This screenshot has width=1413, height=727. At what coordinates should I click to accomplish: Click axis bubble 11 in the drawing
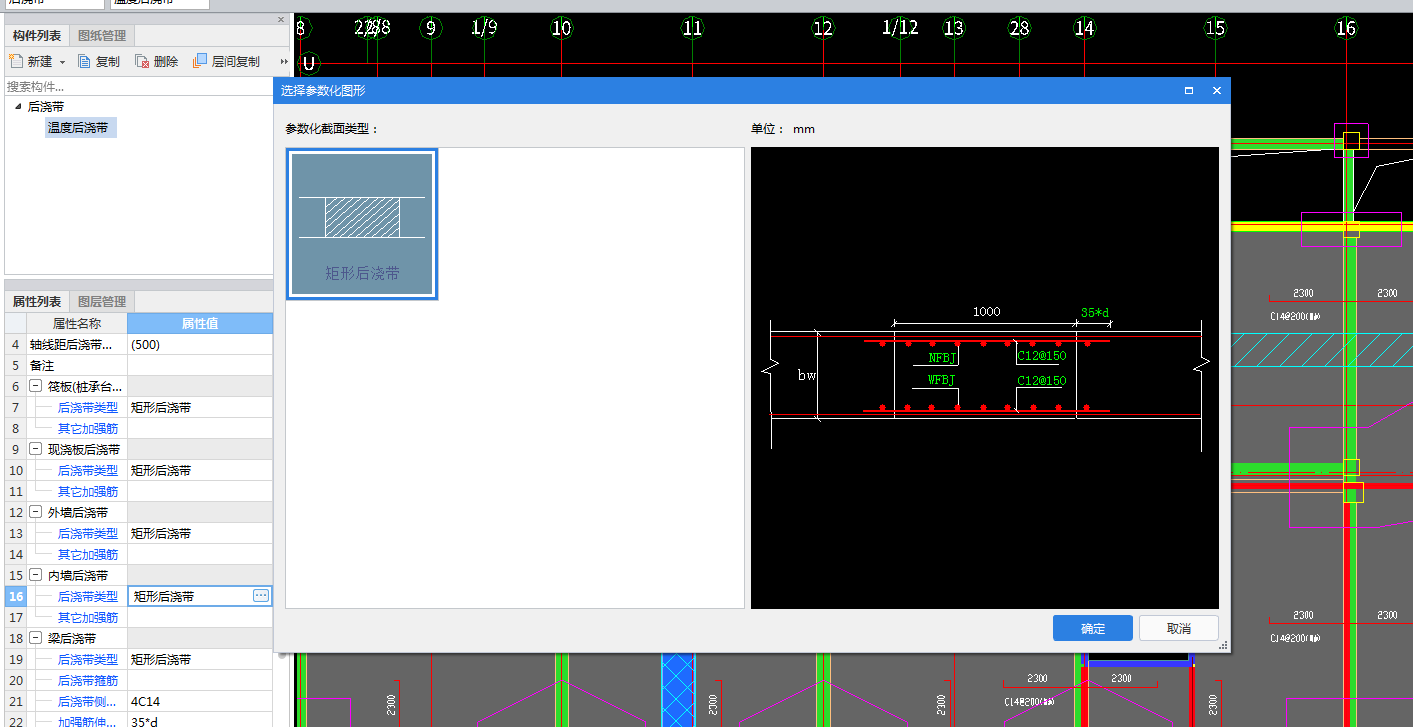[x=693, y=28]
